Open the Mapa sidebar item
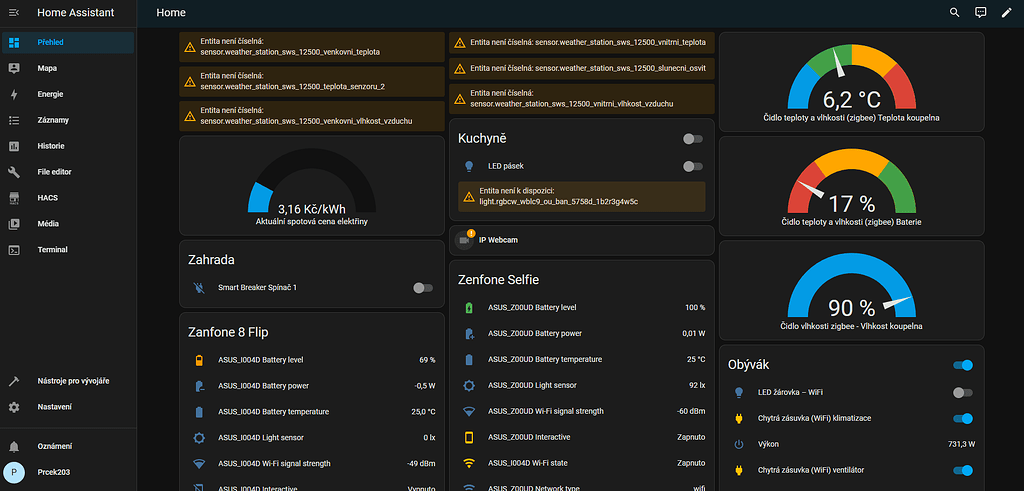The height and width of the screenshot is (491, 1024). 48,68
